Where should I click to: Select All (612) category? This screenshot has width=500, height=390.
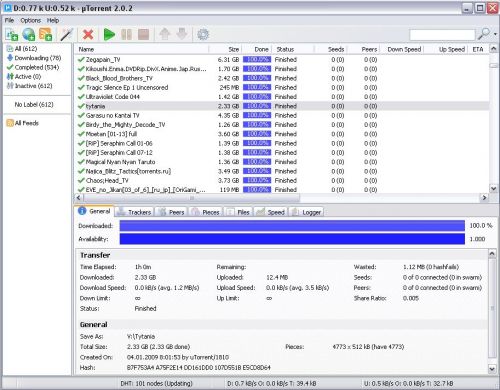[22, 49]
